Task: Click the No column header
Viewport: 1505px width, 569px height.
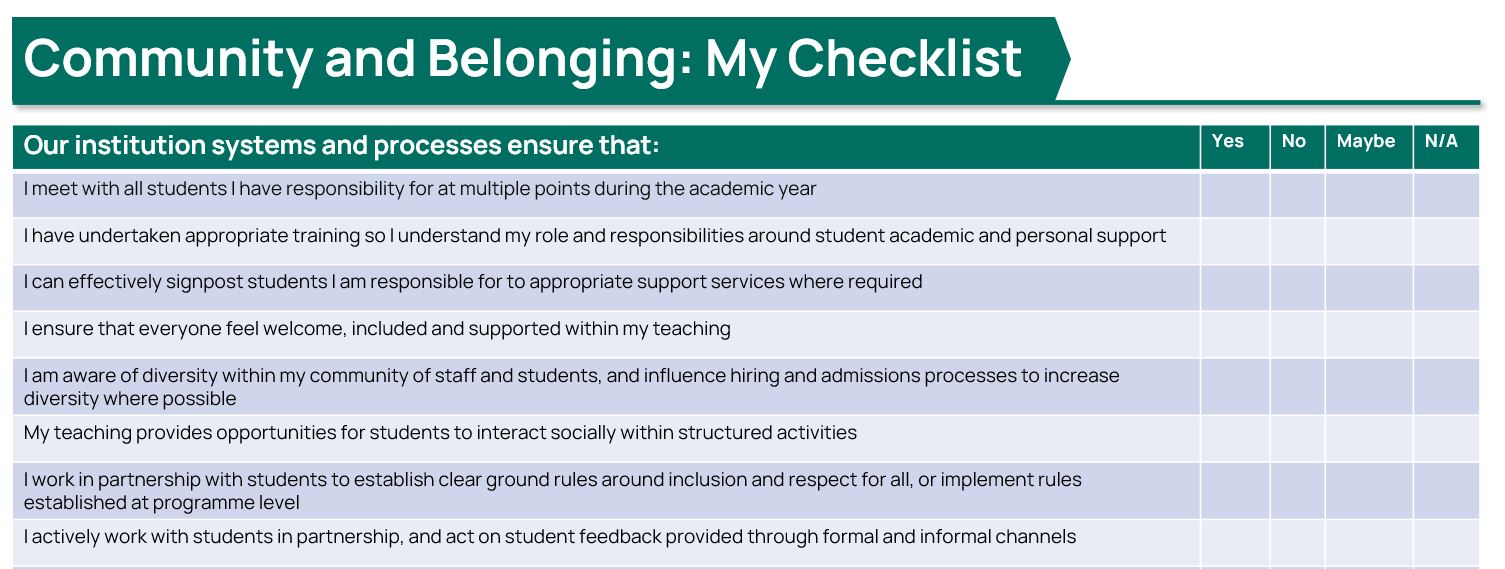Action: [1294, 141]
